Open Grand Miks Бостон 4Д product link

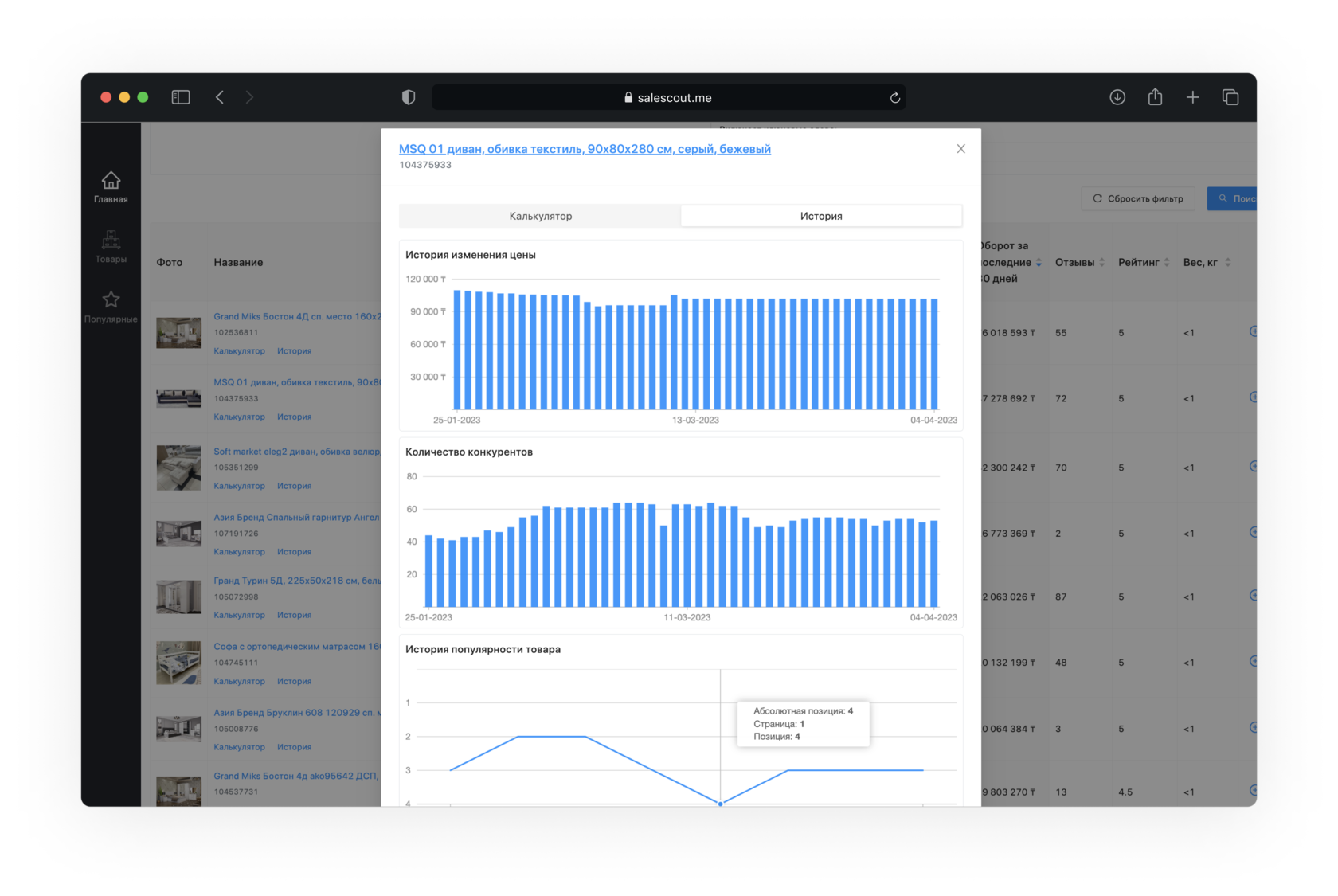click(x=297, y=316)
